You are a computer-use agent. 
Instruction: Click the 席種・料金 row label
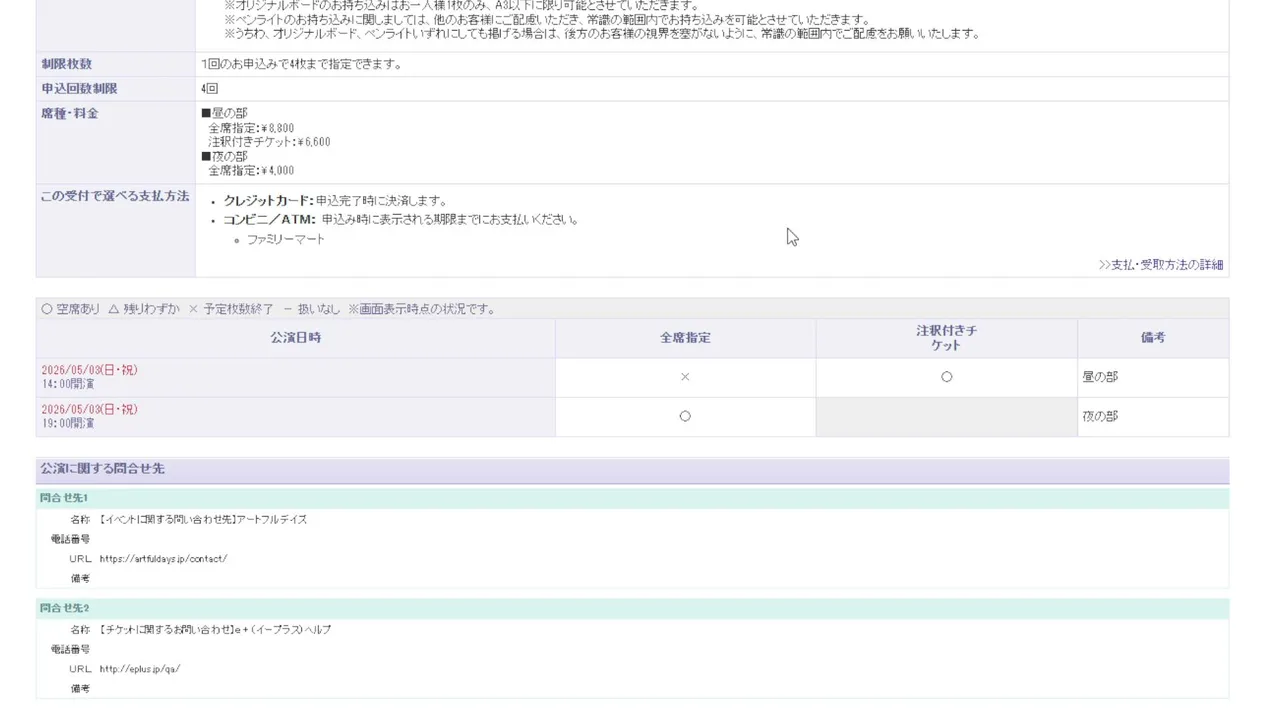[x=70, y=114]
